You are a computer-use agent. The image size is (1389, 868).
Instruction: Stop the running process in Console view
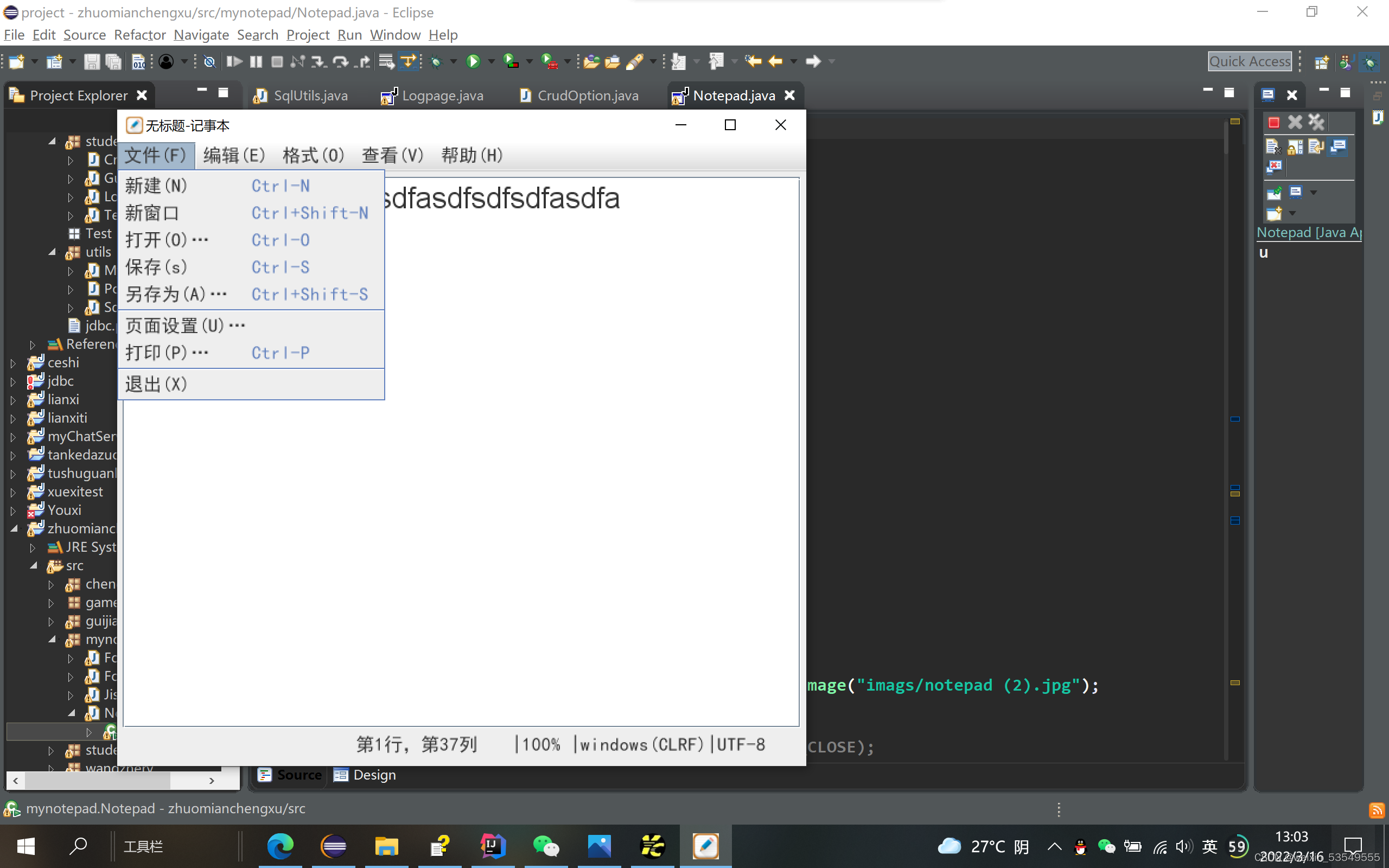click(1274, 122)
